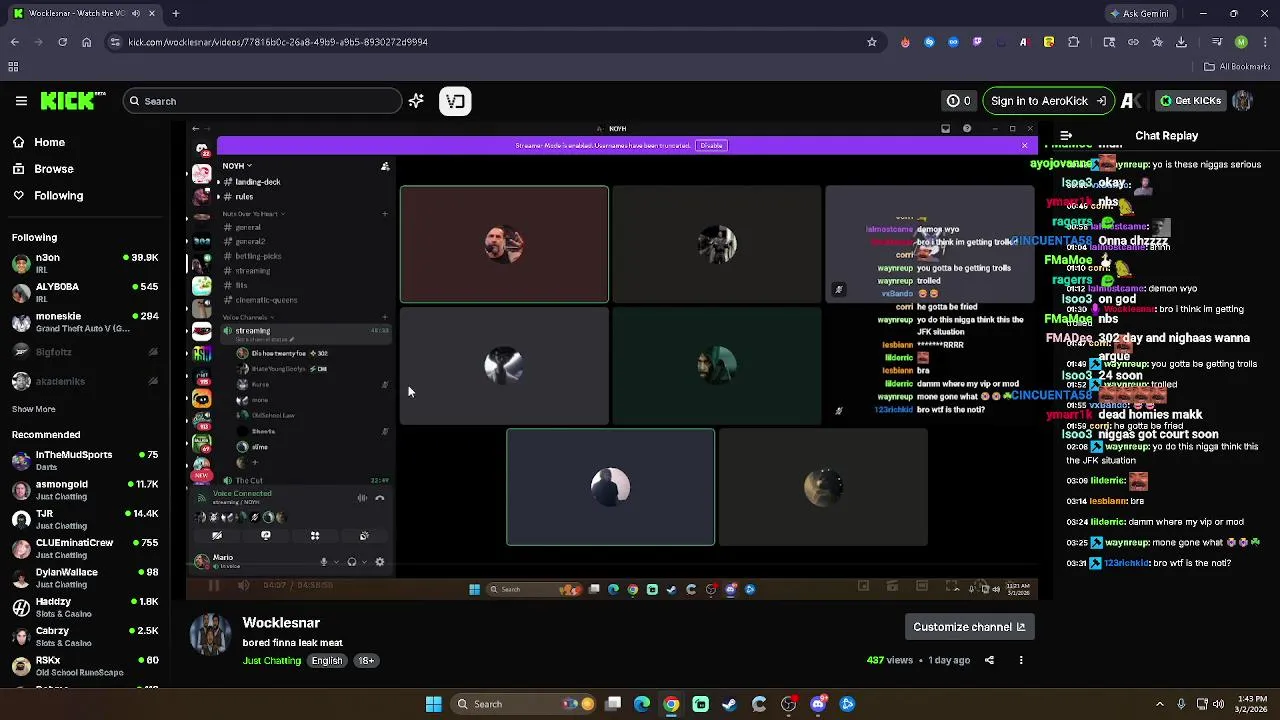Open the Chrome profile avatar M
Screen dimensions: 1280x720
pyautogui.click(x=1241, y=42)
